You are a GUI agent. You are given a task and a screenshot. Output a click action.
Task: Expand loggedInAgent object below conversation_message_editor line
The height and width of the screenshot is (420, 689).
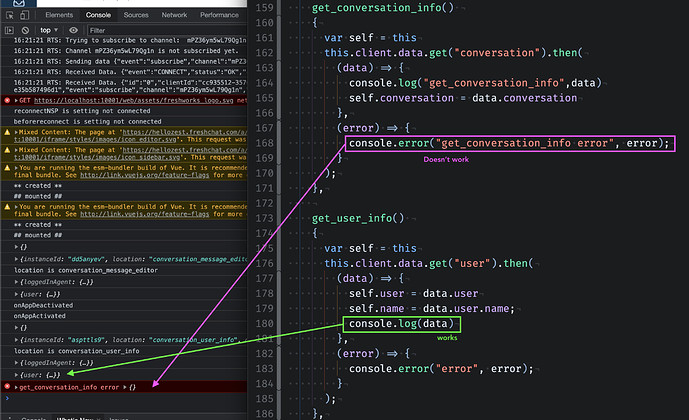point(16,282)
